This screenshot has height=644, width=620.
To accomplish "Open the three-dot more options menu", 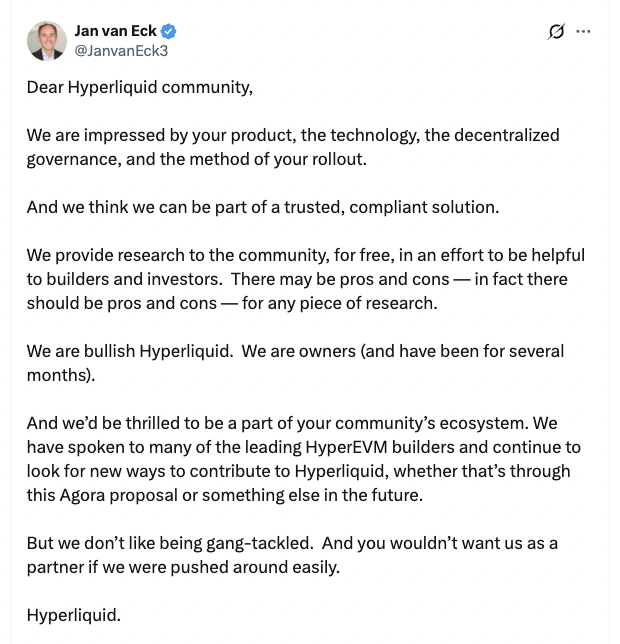I will click(x=583, y=32).
